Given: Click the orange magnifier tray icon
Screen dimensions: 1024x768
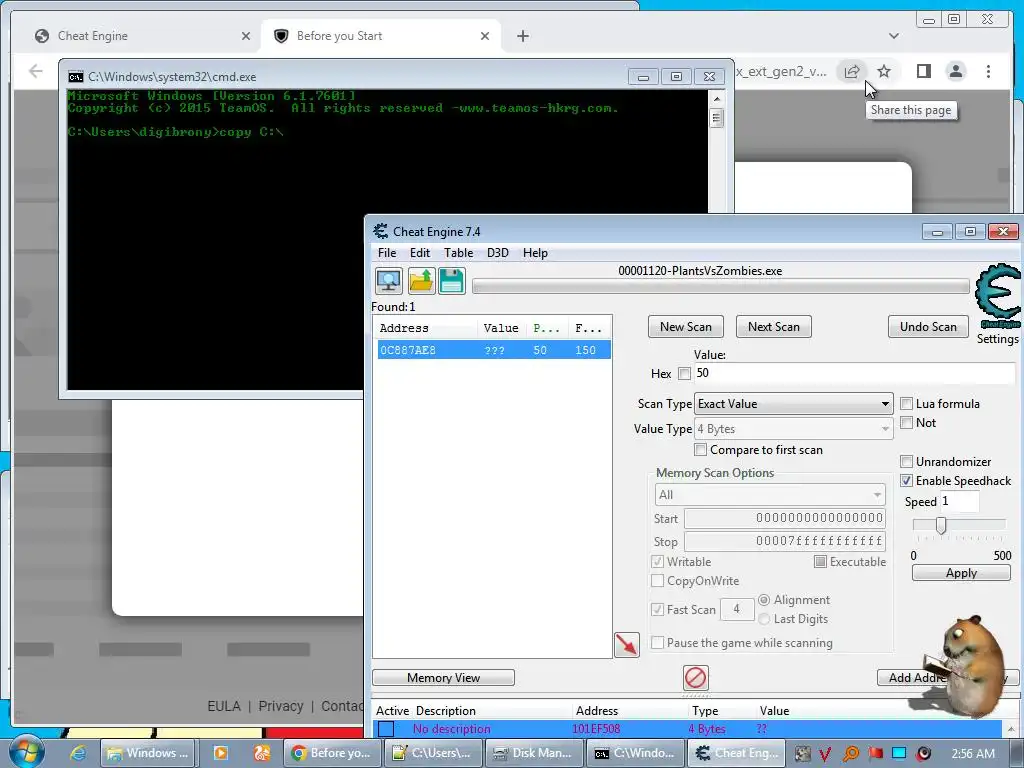Looking at the screenshot, I should 850,754.
